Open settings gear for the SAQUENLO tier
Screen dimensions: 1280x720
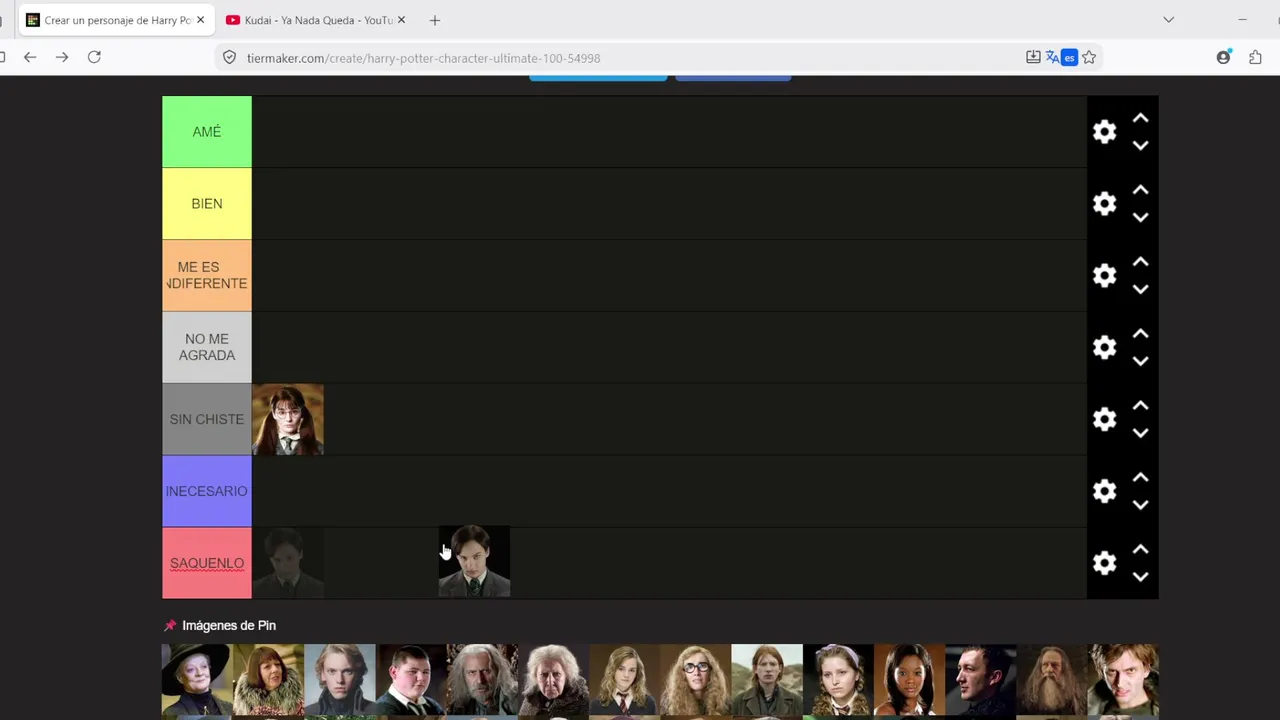point(1104,564)
